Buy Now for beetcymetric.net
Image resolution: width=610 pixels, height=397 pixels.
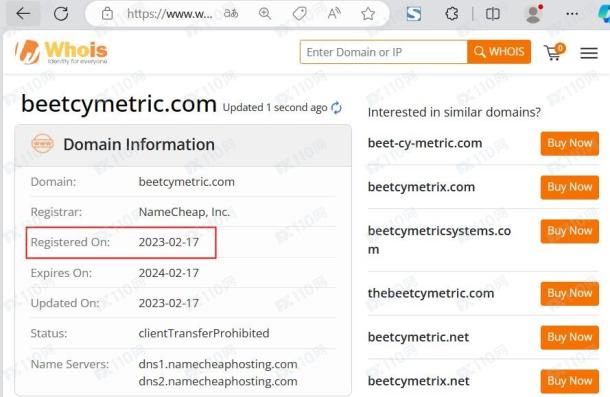pos(570,337)
